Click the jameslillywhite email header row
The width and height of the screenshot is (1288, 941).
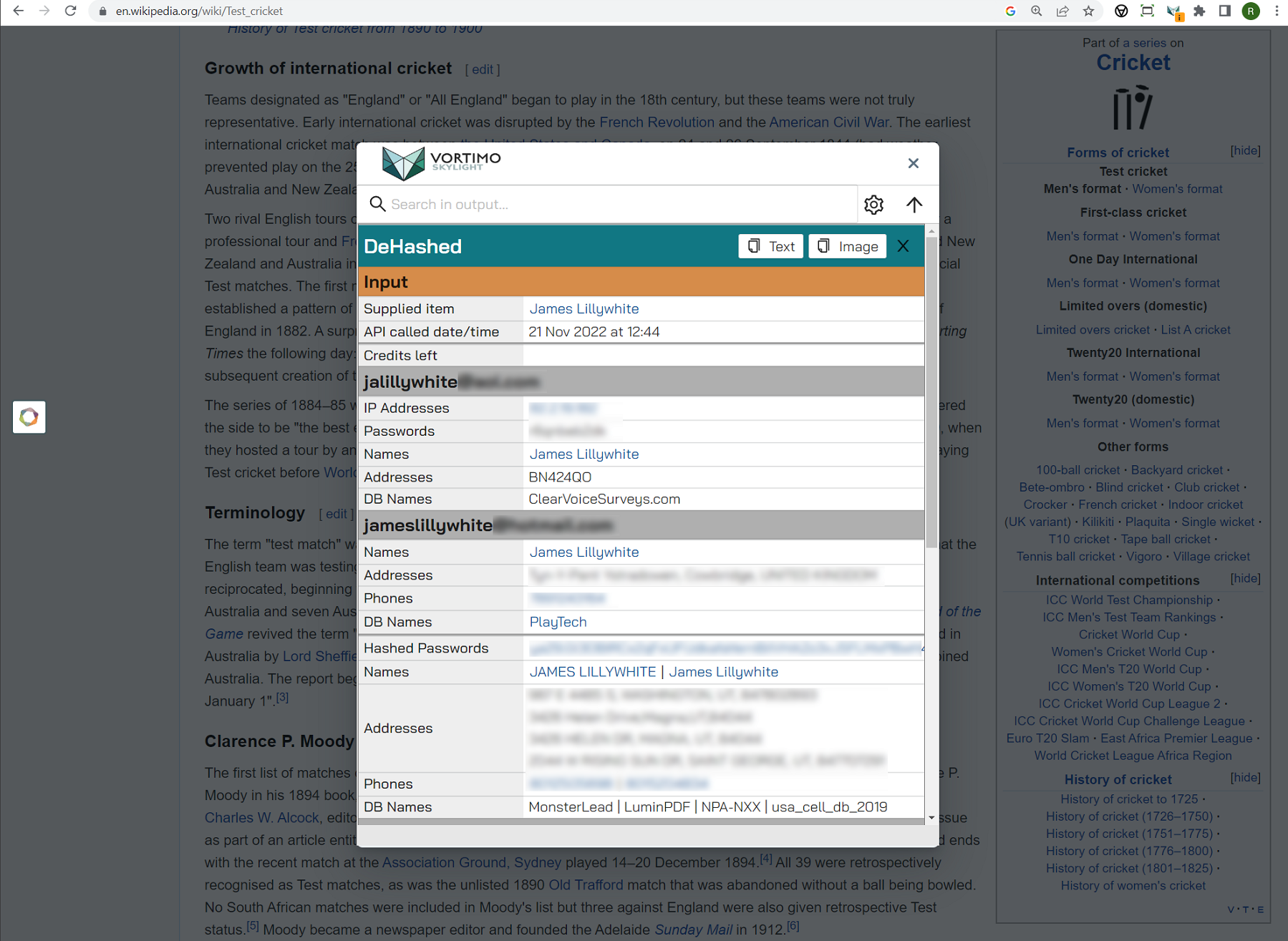click(641, 525)
